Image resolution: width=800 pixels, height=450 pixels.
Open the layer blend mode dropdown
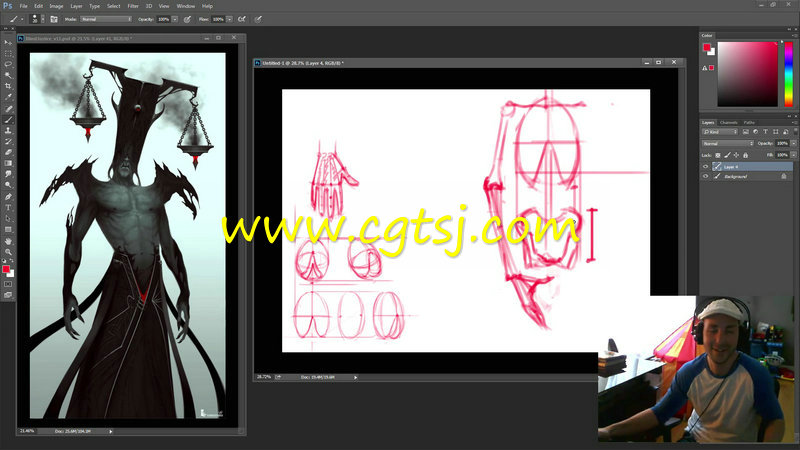[728, 143]
